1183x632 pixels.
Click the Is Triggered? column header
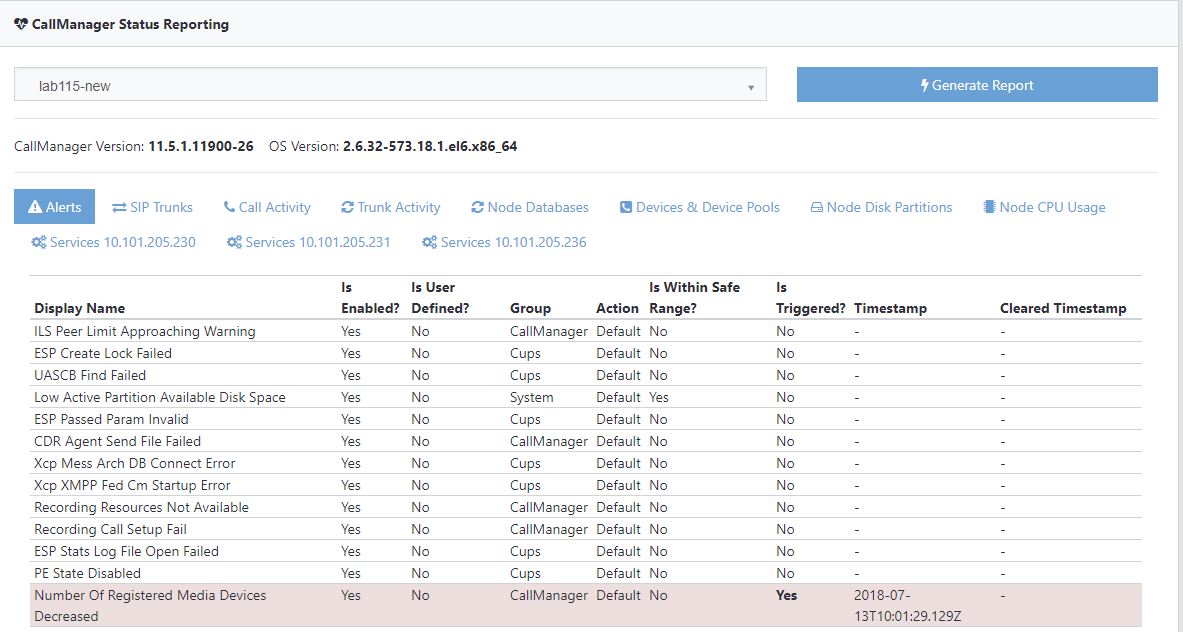click(x=810, y=297)
